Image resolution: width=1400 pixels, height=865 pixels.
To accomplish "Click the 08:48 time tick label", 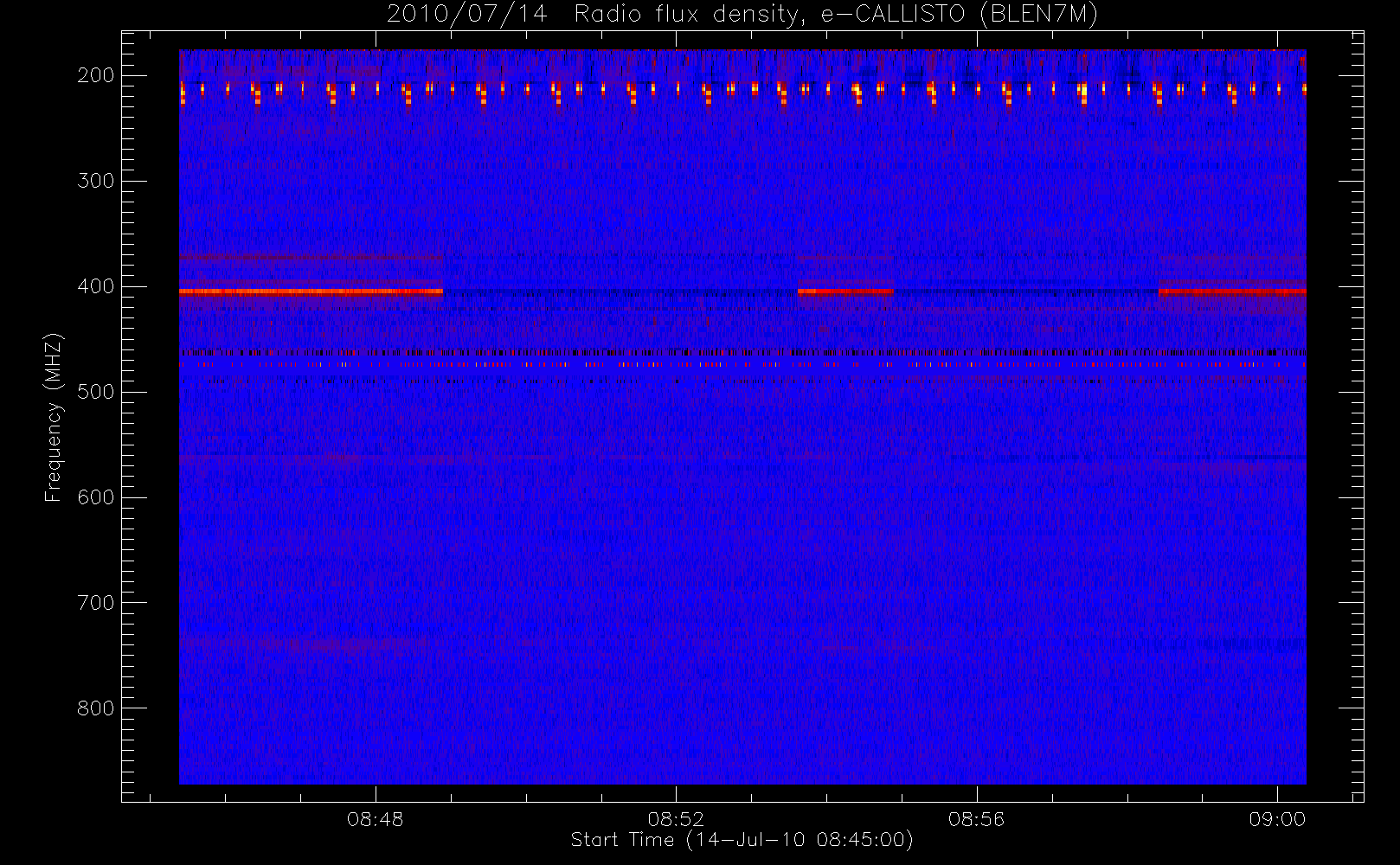I will point(376,819).
